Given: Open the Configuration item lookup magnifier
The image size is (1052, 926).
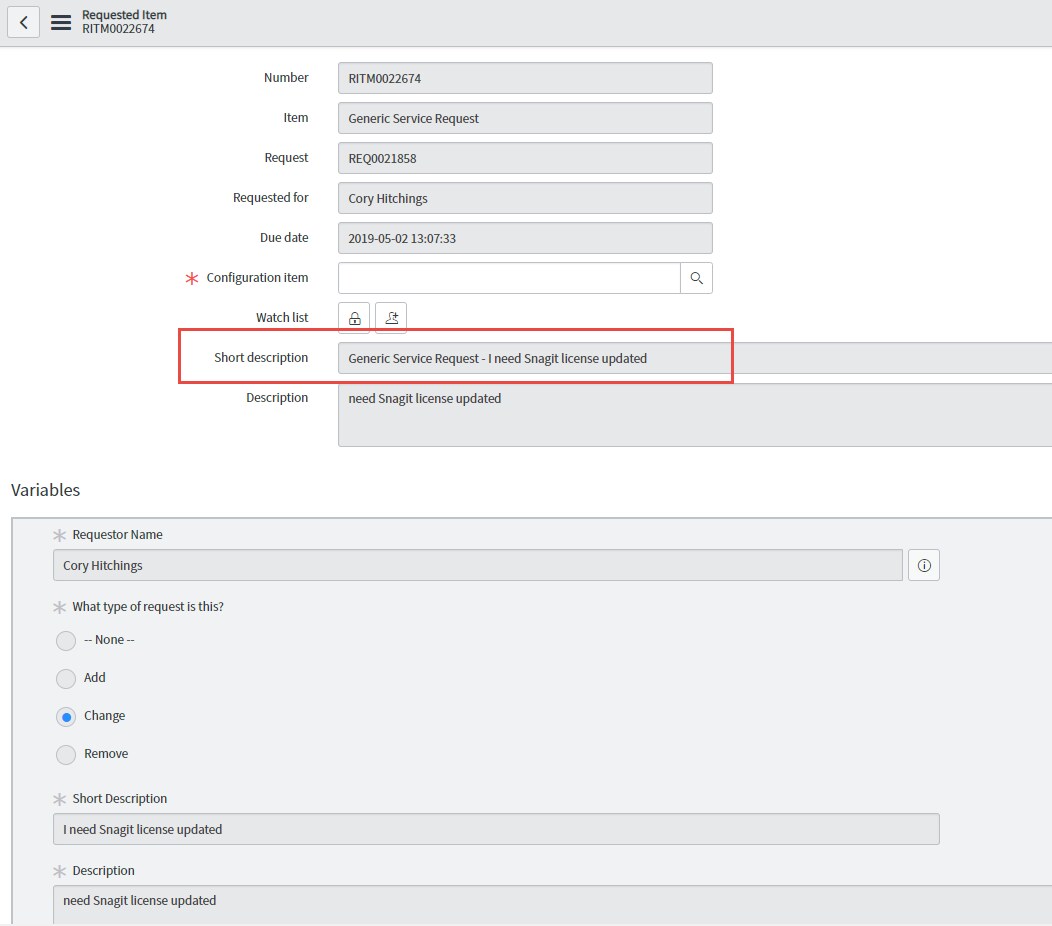Looking at the screenshot, I should (696, 278).
